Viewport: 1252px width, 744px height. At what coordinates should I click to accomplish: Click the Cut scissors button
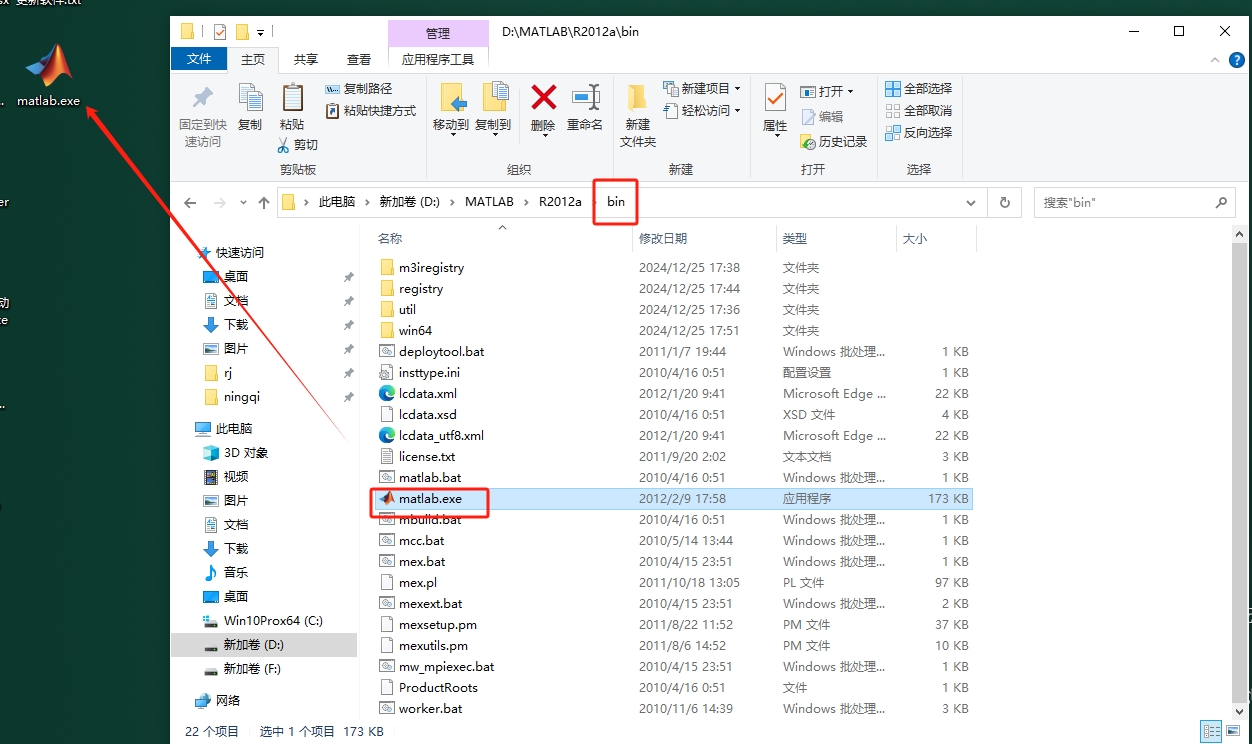click(x=298, y=145)
